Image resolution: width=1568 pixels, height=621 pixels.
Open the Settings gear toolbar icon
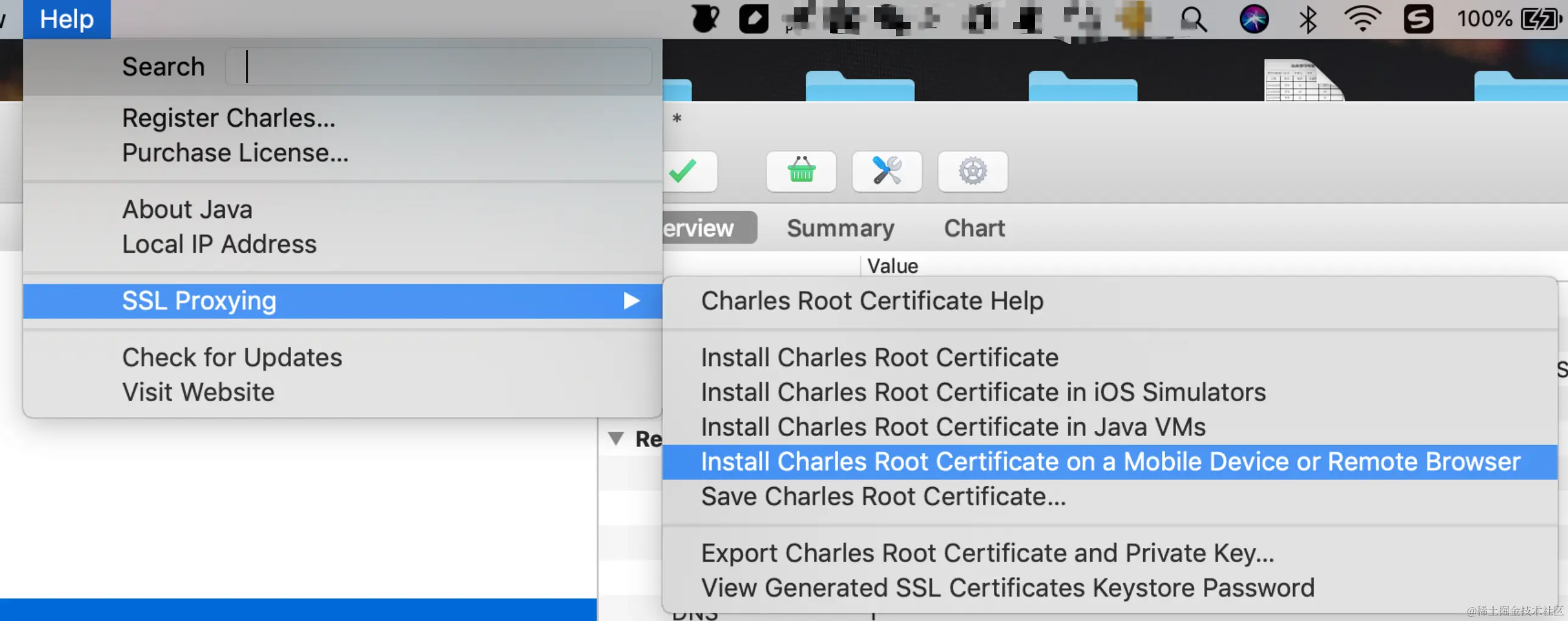973,171
